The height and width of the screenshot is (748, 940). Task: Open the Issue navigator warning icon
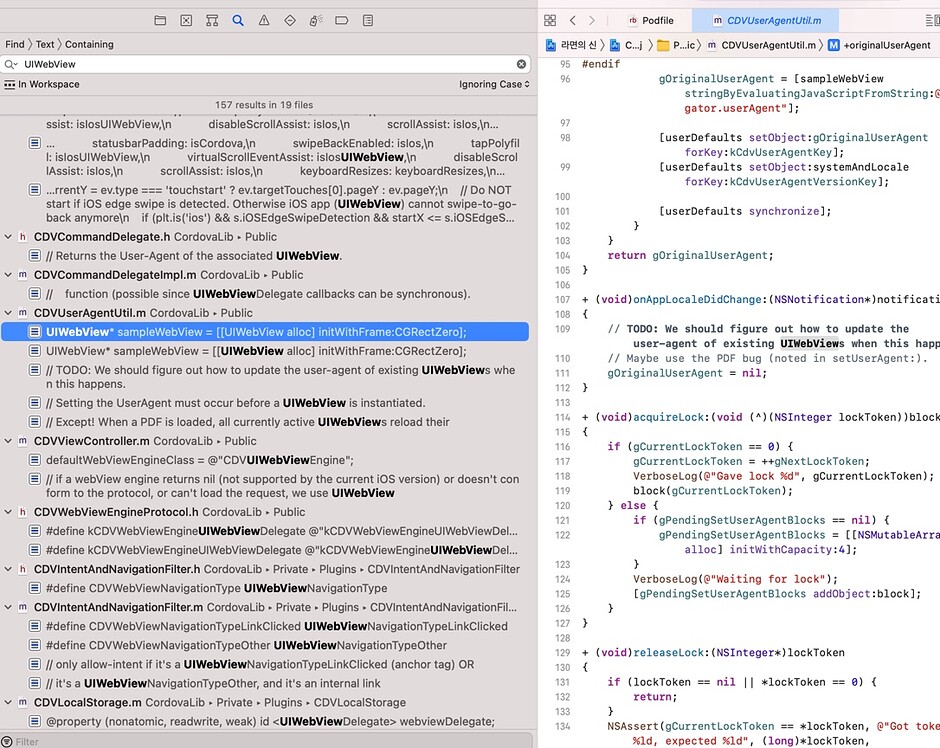click(x=264, y=20)
